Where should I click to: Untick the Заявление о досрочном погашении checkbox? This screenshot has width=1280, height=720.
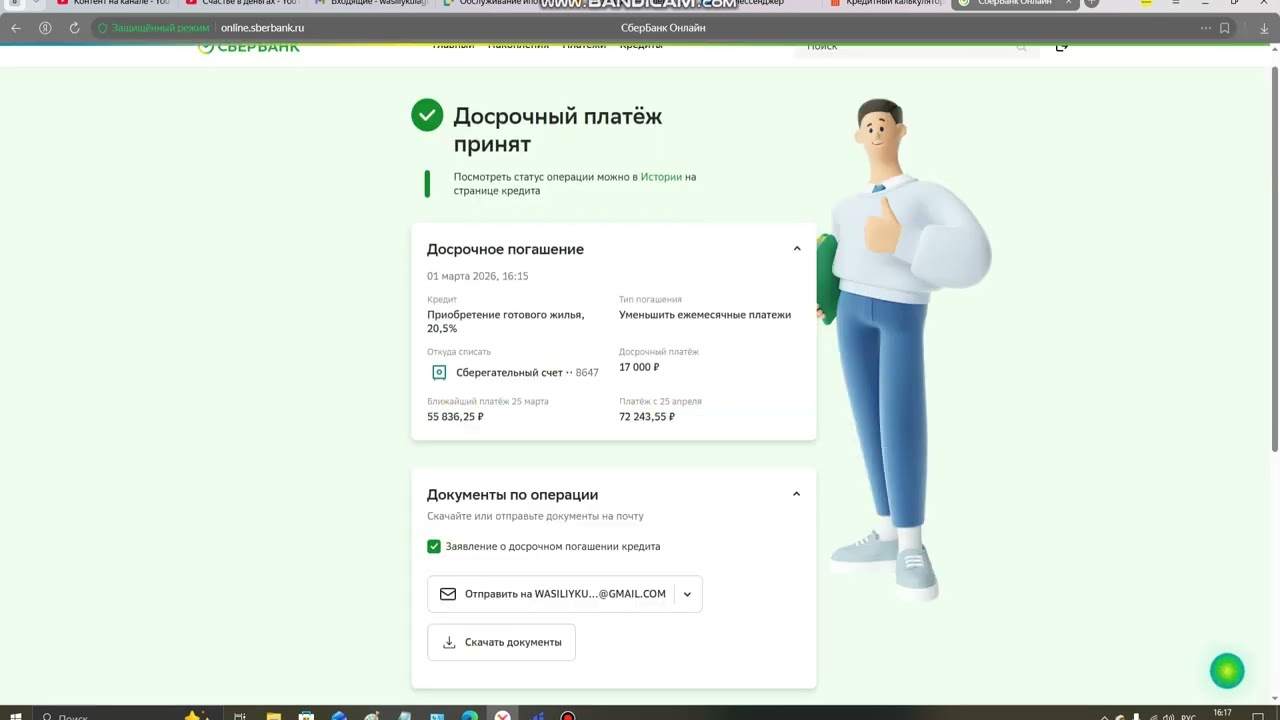(x=433, y=546)
